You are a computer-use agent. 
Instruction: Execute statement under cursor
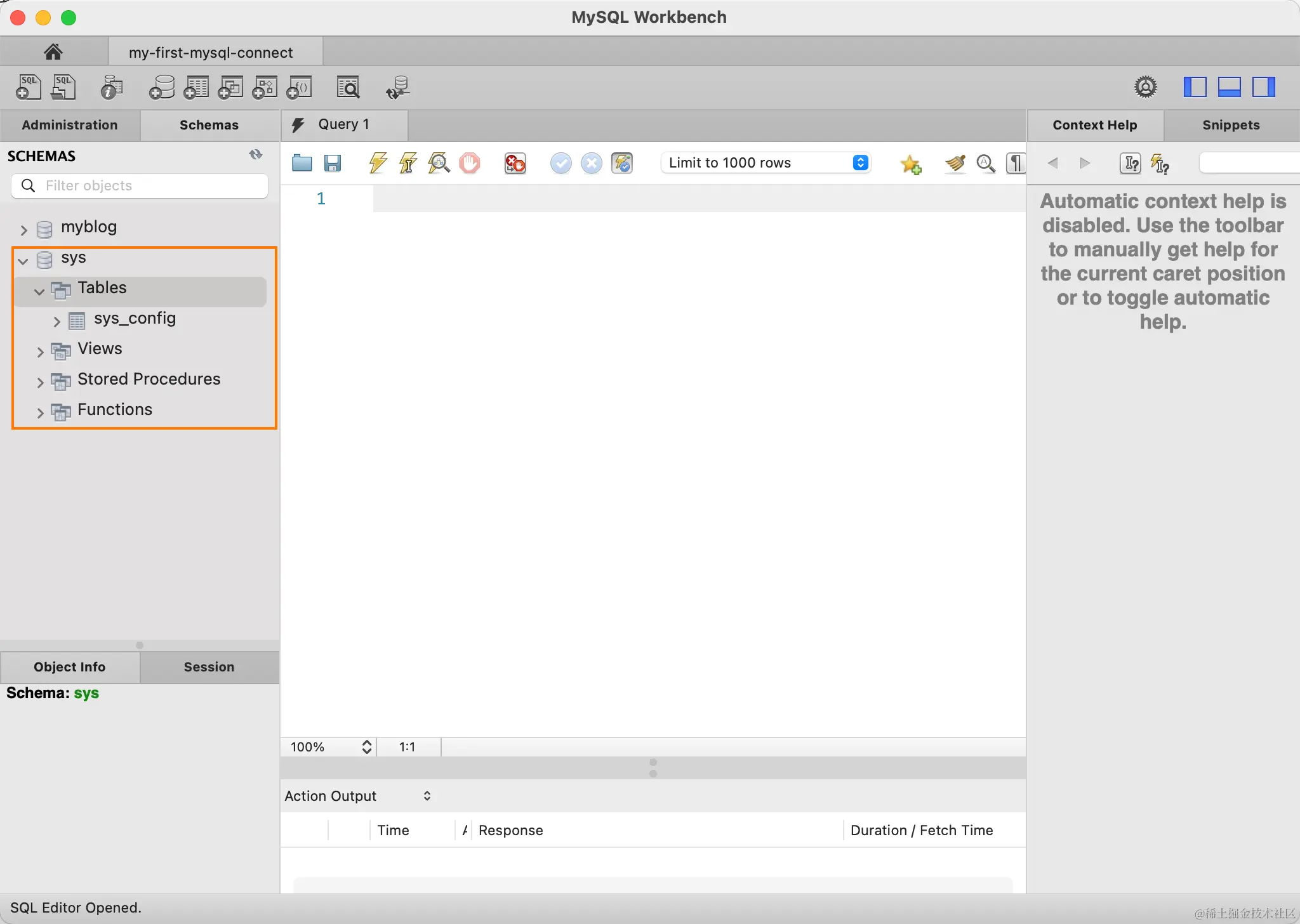(x=408, y=163)
